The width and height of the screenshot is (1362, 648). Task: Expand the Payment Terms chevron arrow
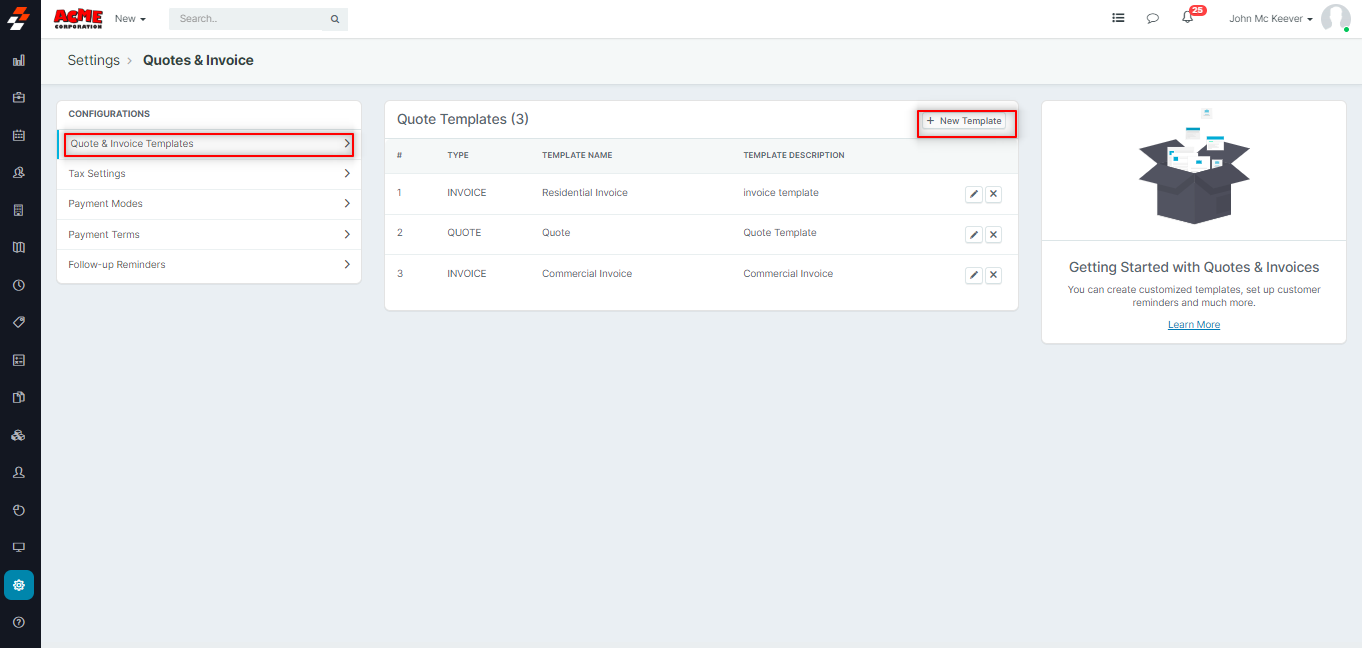pos(347,235)
